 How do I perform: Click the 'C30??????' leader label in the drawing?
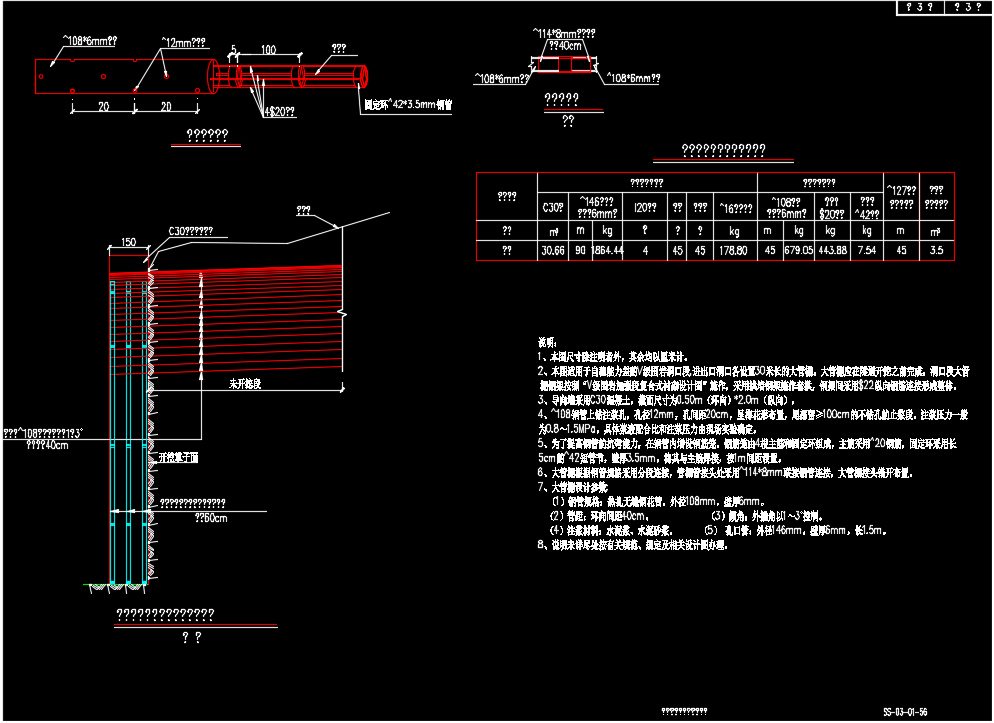pos(190,231)
